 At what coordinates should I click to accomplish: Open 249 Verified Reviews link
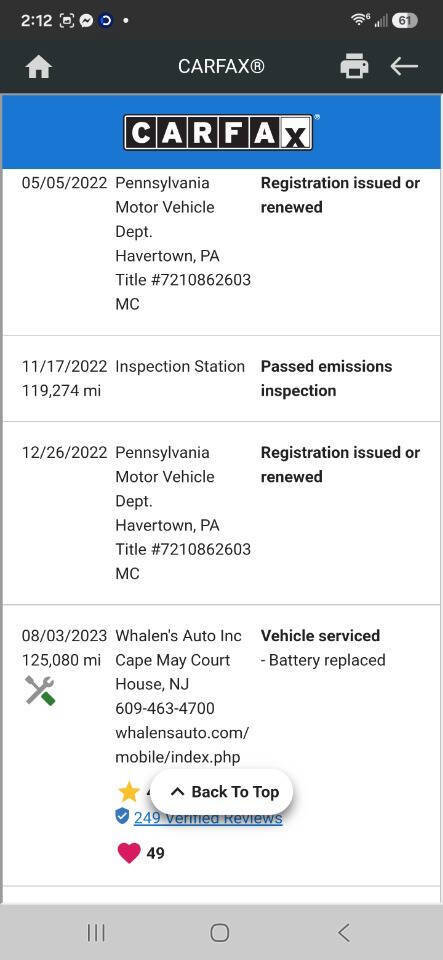(x=208, y=818)
